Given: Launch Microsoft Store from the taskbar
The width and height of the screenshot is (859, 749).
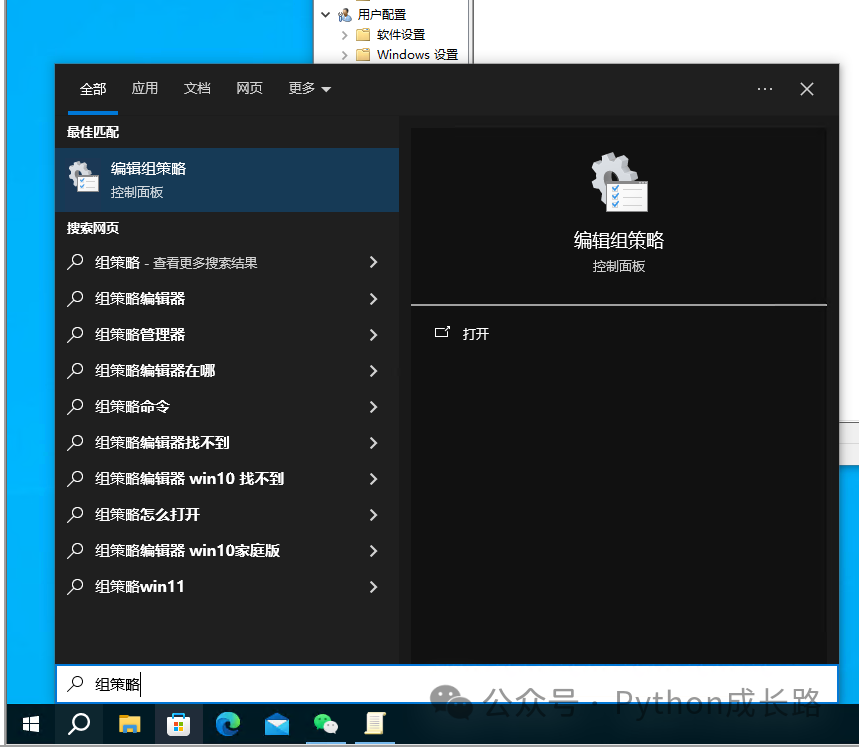Looking at the screenshot, I should tap(179, 724).
